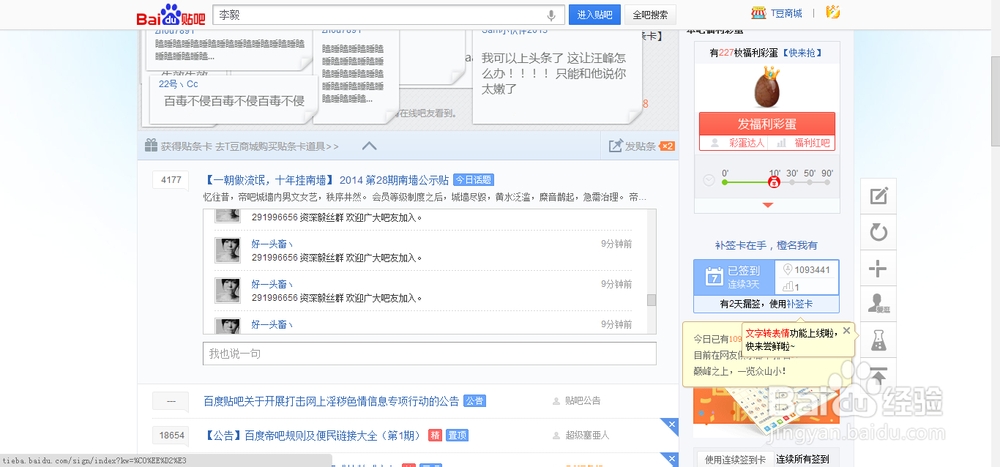
Task: Click the 发贴条 link
Action: coord(640,146)
